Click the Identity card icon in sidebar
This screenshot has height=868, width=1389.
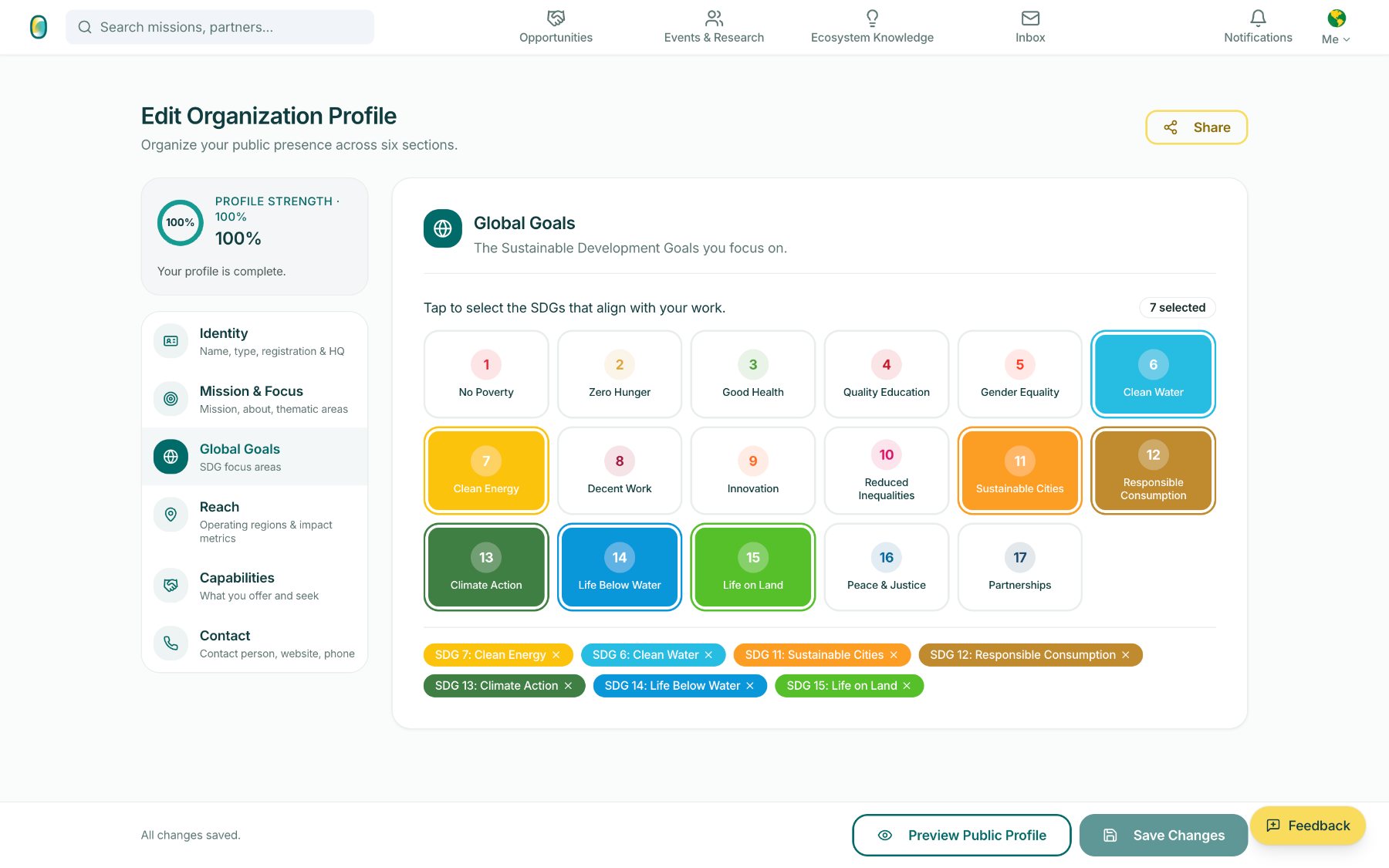171,341
